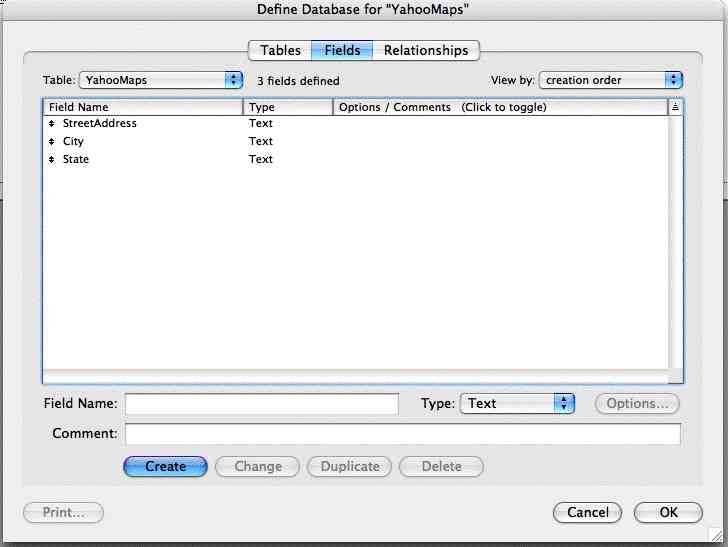728x547 pixels.
Task: Sort by the Field Name column header
Action: click(142, 107)
